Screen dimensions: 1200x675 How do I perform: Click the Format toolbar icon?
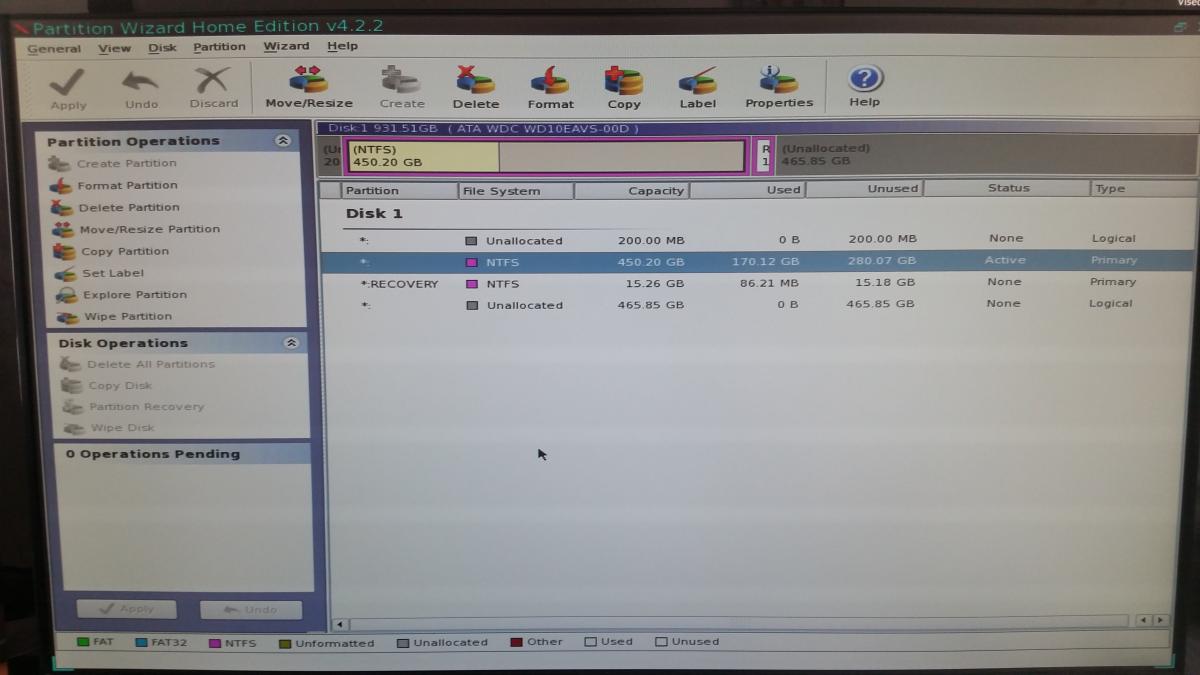(550, 80)
